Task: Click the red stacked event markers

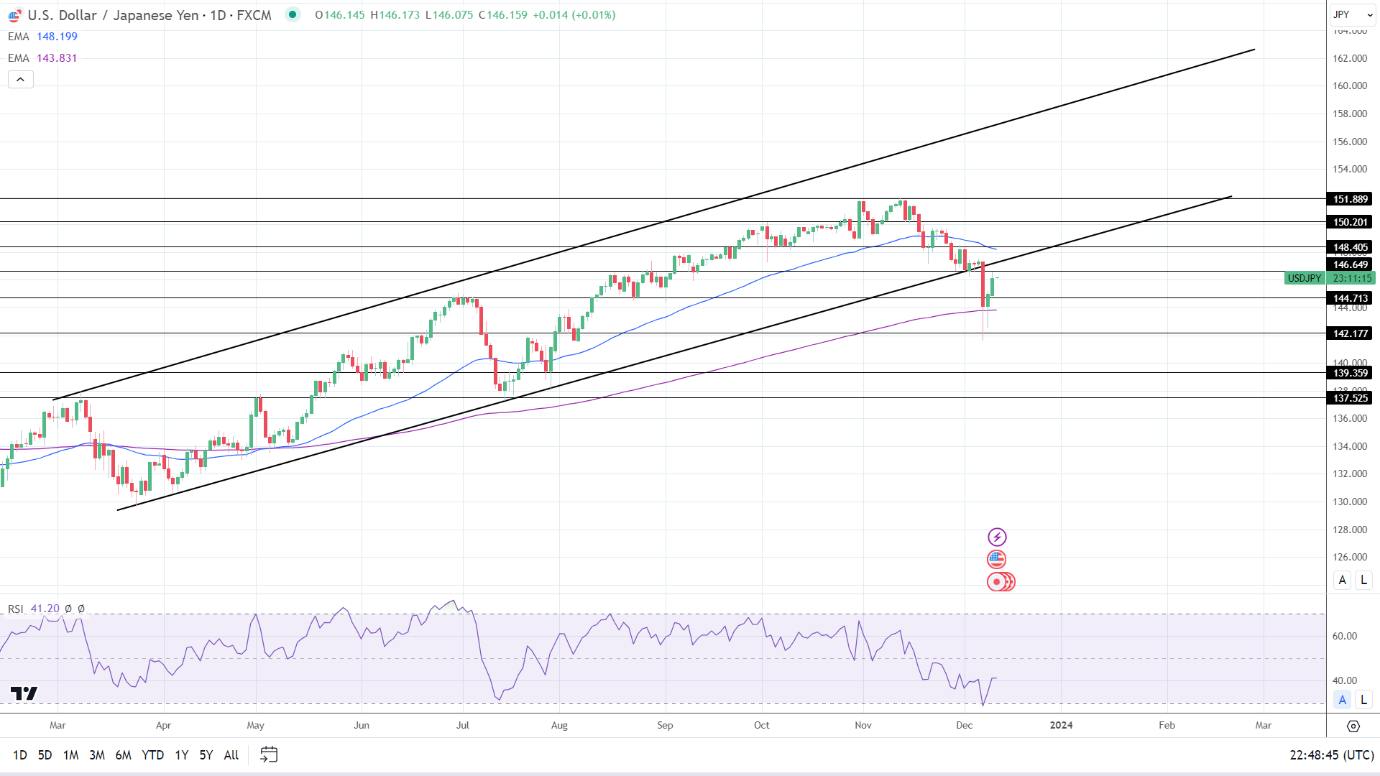Action: click(1001, 581)
